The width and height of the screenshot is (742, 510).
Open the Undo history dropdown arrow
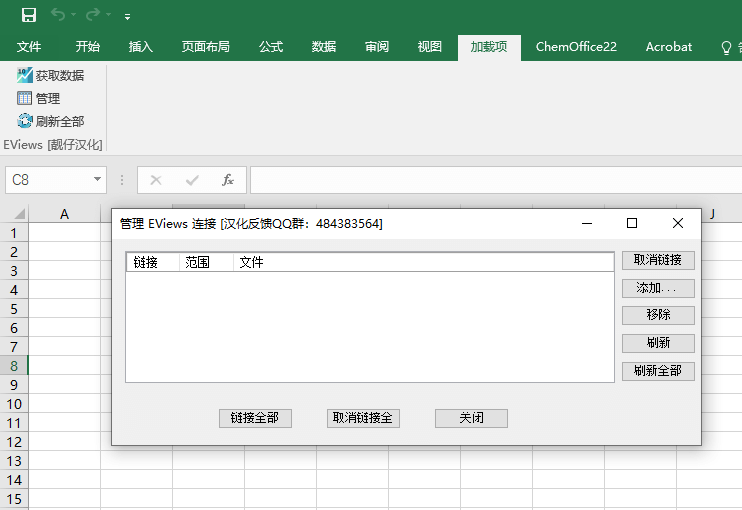pyautogui.click(x=73, y=15)
